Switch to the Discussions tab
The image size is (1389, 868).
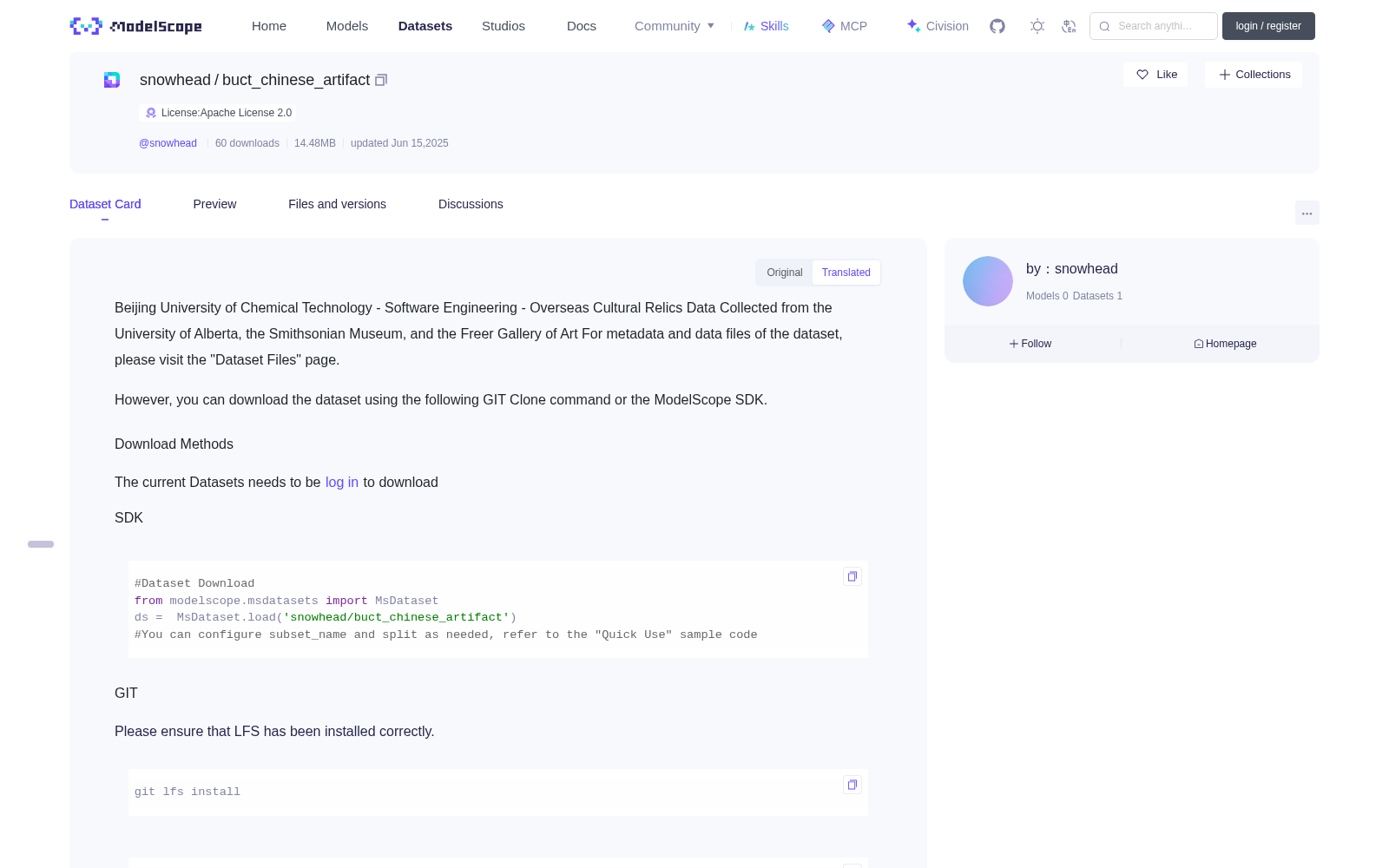pyautogui.click(x=471, y=204)
